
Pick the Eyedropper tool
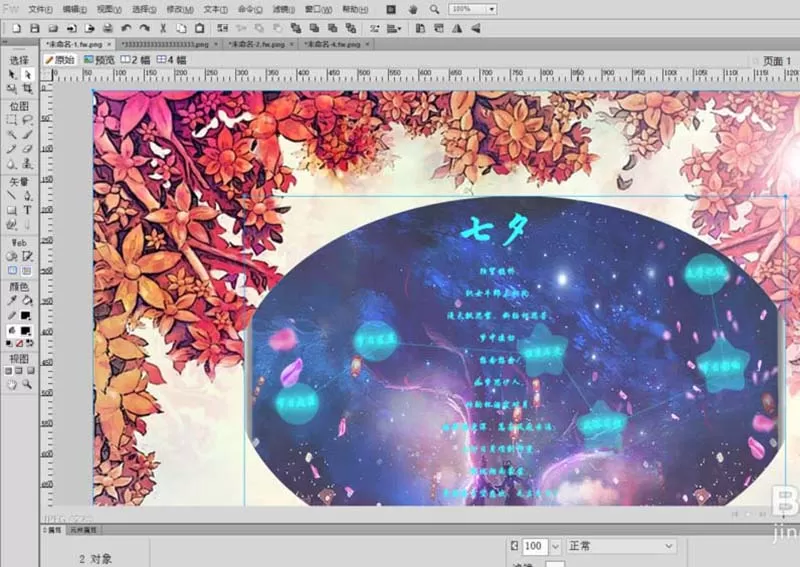12,301
